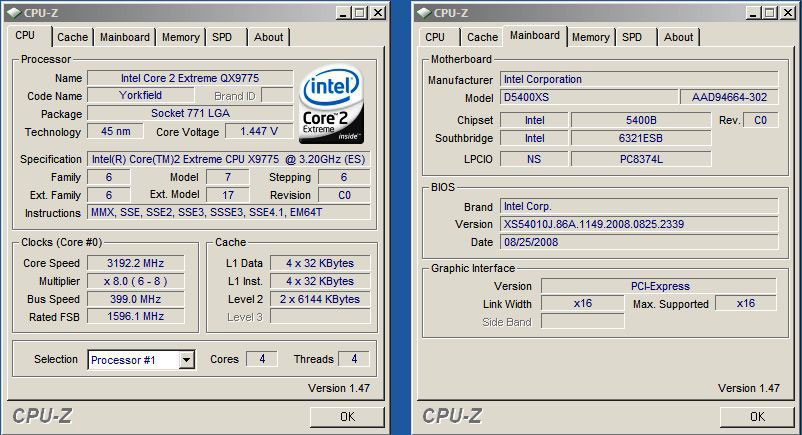Select Memory tab in right window

click(x=591, y=37)
